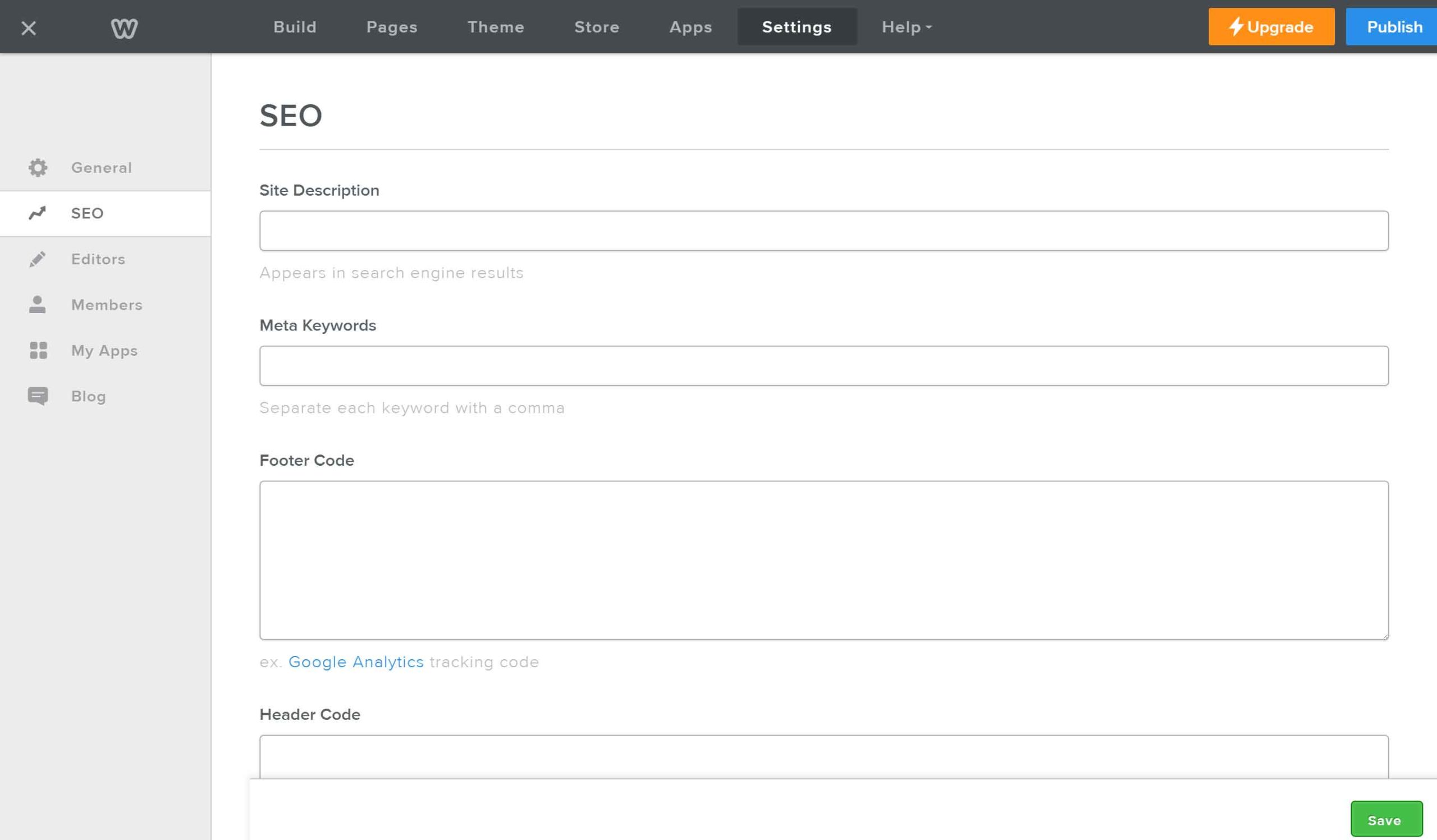
Task: Open Members settings in the sidebar
Action: tap(106, 305)
